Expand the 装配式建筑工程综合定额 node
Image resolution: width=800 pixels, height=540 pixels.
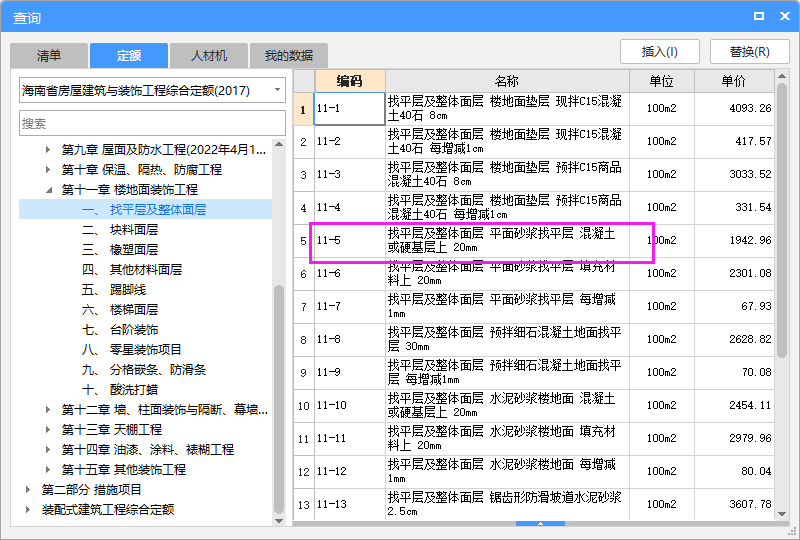coord(28,510)
